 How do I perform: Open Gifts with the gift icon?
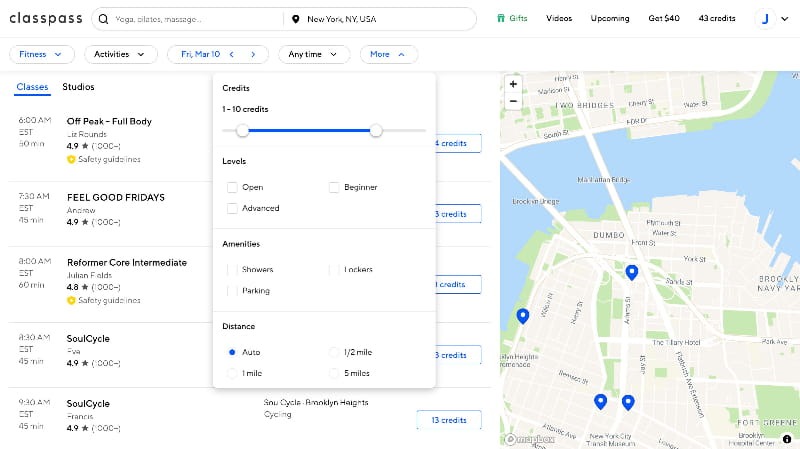501,18
